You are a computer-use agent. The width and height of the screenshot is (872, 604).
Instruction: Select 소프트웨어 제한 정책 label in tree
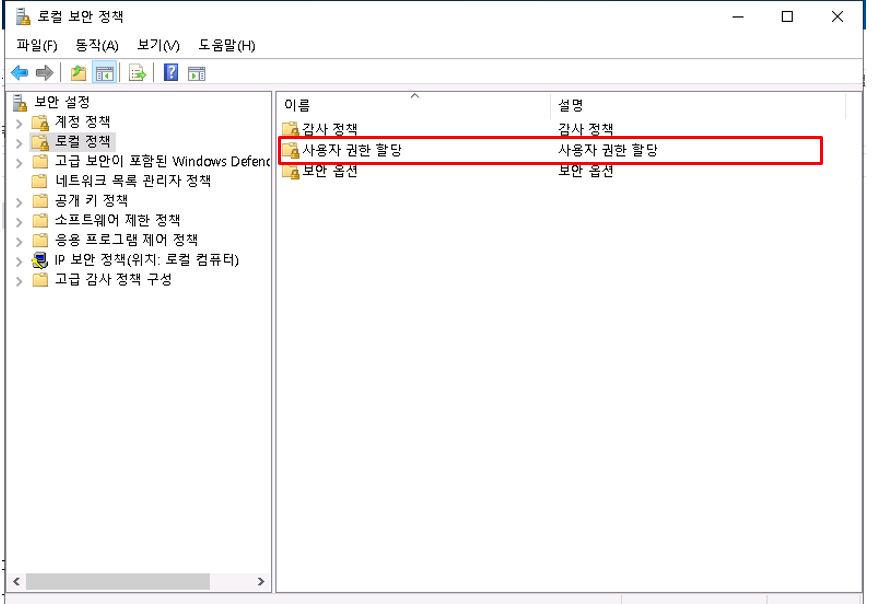[x=117, y=220]
